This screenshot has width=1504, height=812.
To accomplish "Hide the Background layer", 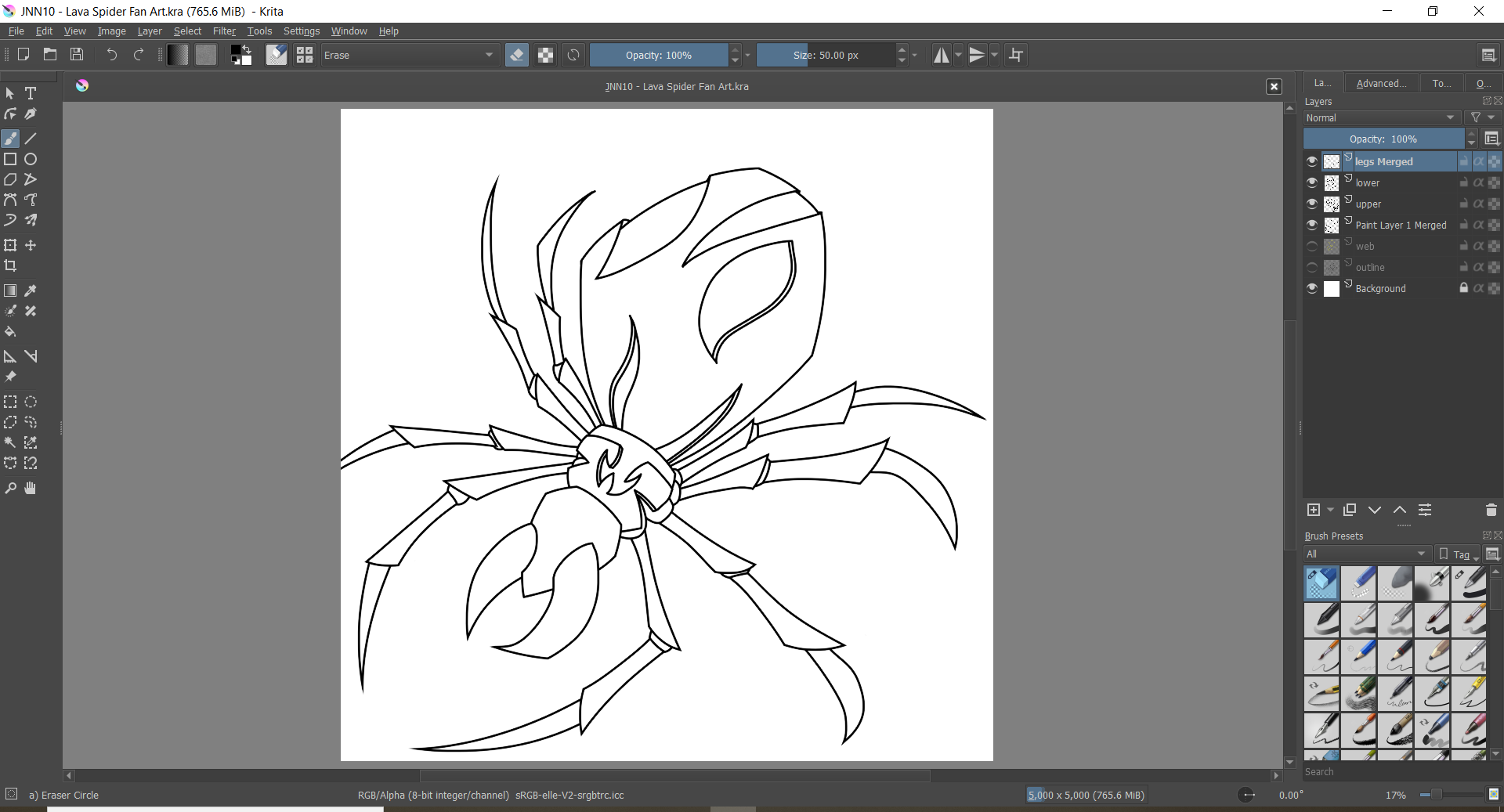I will point(1312,288).
